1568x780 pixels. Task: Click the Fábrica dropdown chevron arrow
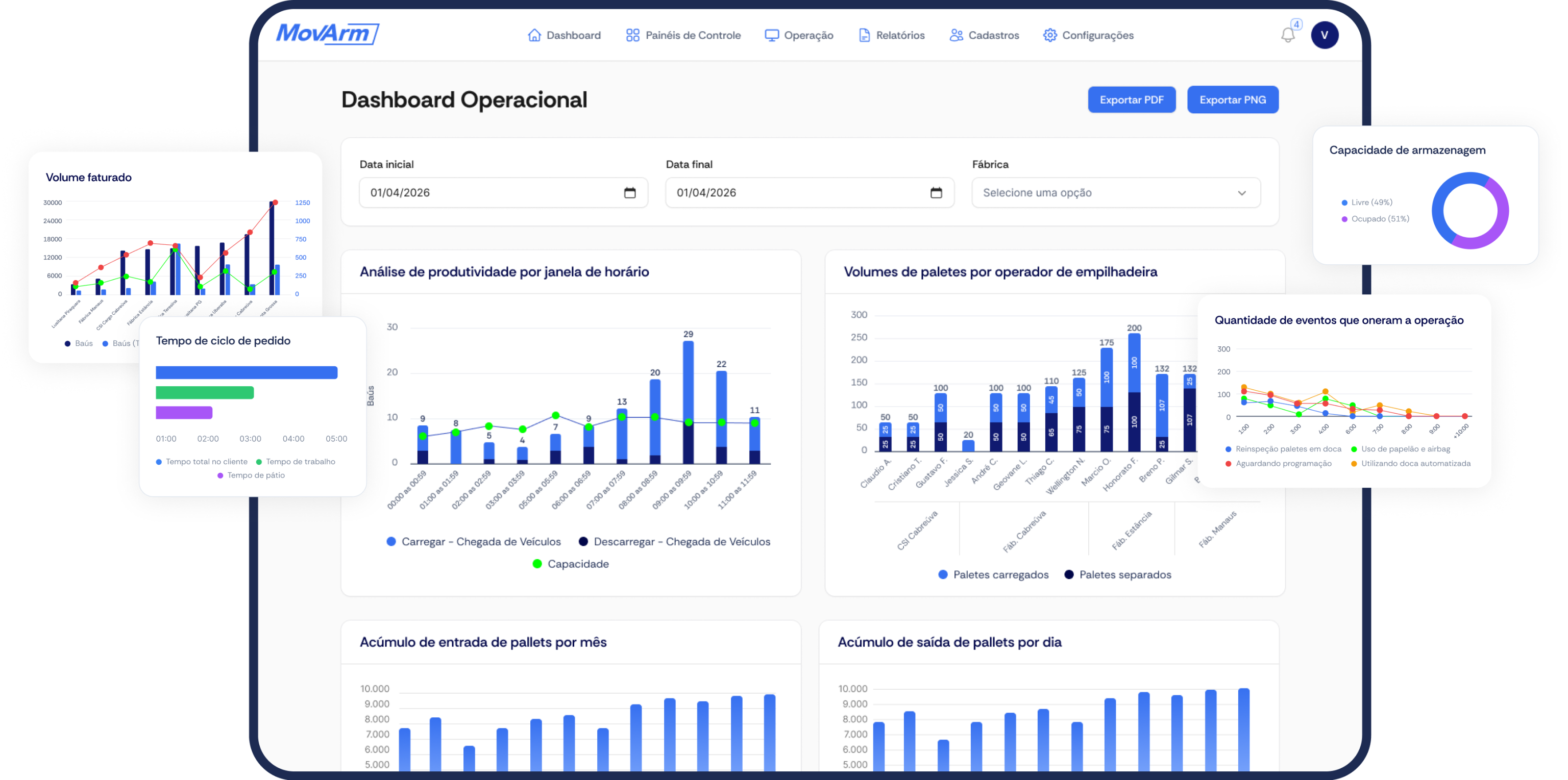click(x=1242, y=193)
